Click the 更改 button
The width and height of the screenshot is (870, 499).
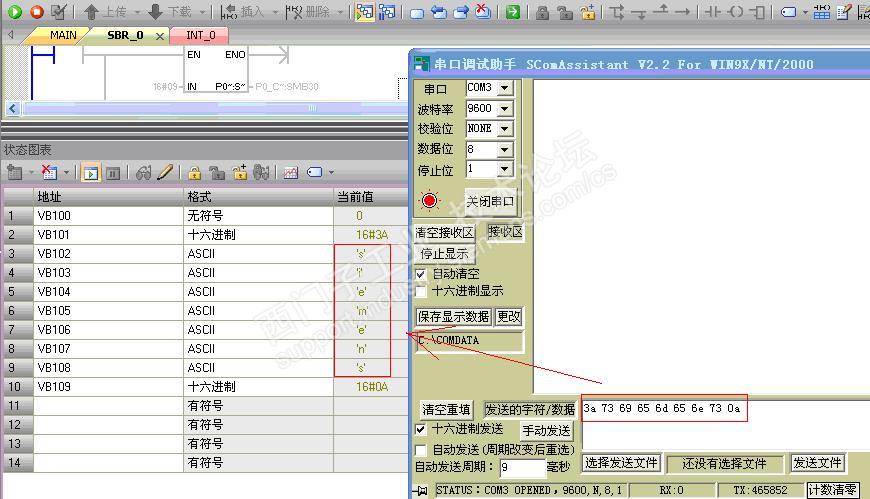coord(508,316)
